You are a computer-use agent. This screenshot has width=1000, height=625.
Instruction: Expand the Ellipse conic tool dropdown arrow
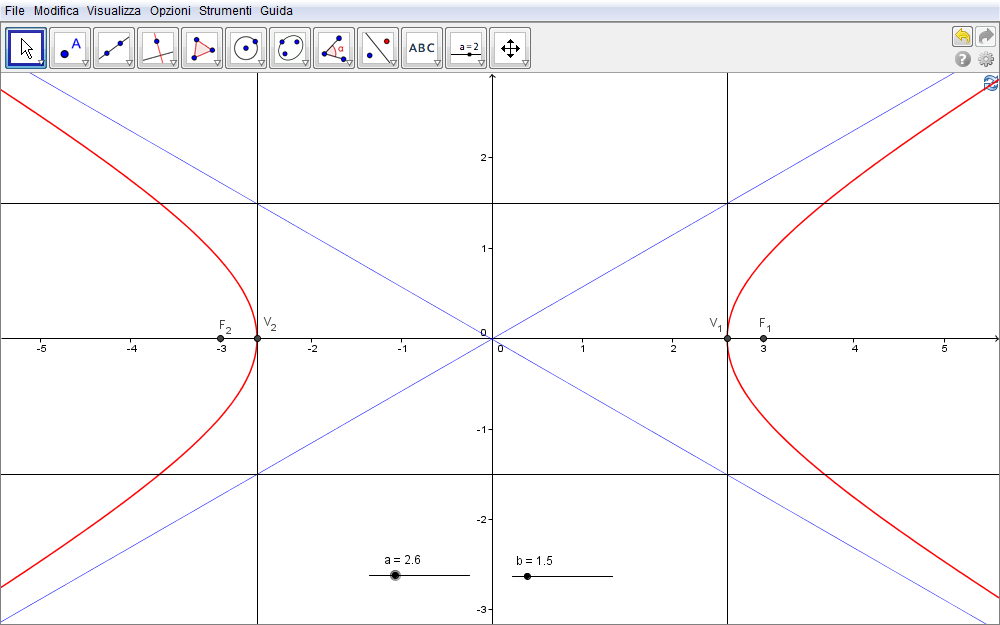coord(305,63)
